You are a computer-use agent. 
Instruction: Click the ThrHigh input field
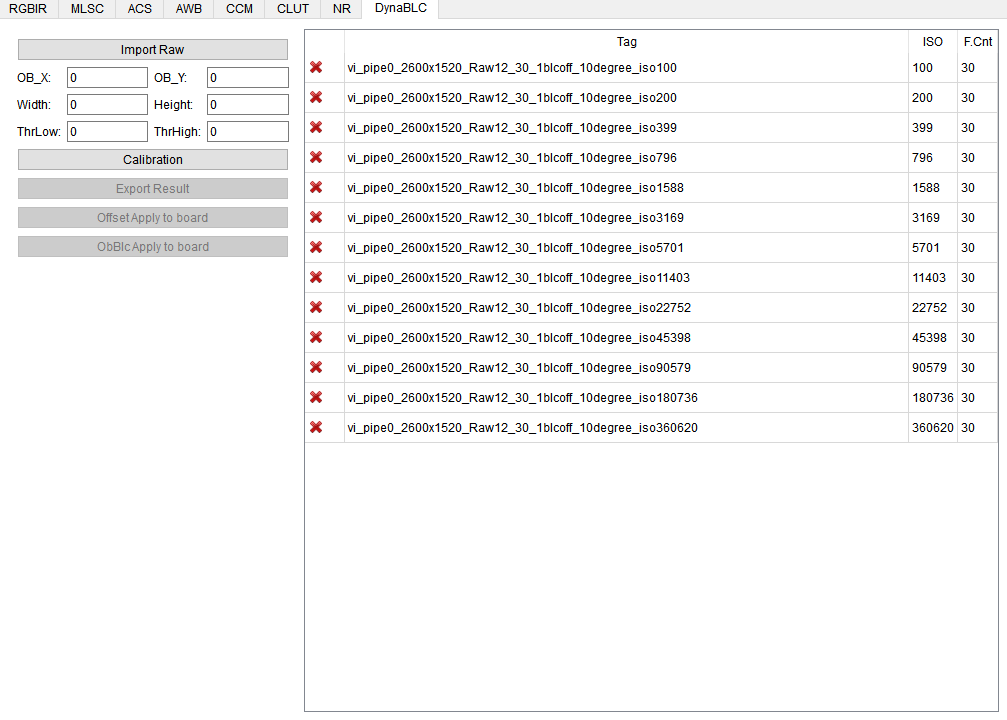point(247,132)
